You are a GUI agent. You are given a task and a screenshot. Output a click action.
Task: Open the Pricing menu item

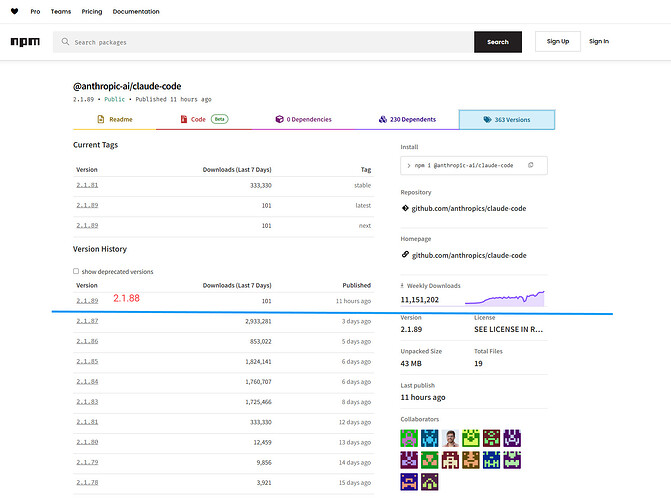pyautogui.click(x=92, y=12)
